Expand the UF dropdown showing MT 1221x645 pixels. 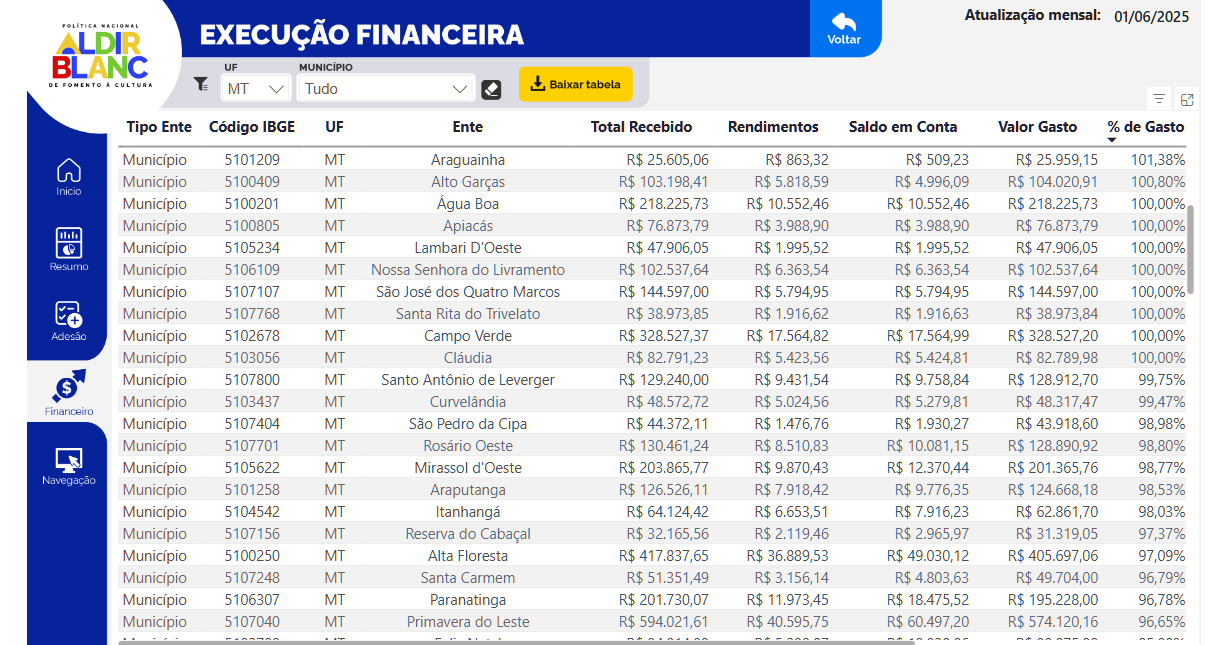pos(256,89)
